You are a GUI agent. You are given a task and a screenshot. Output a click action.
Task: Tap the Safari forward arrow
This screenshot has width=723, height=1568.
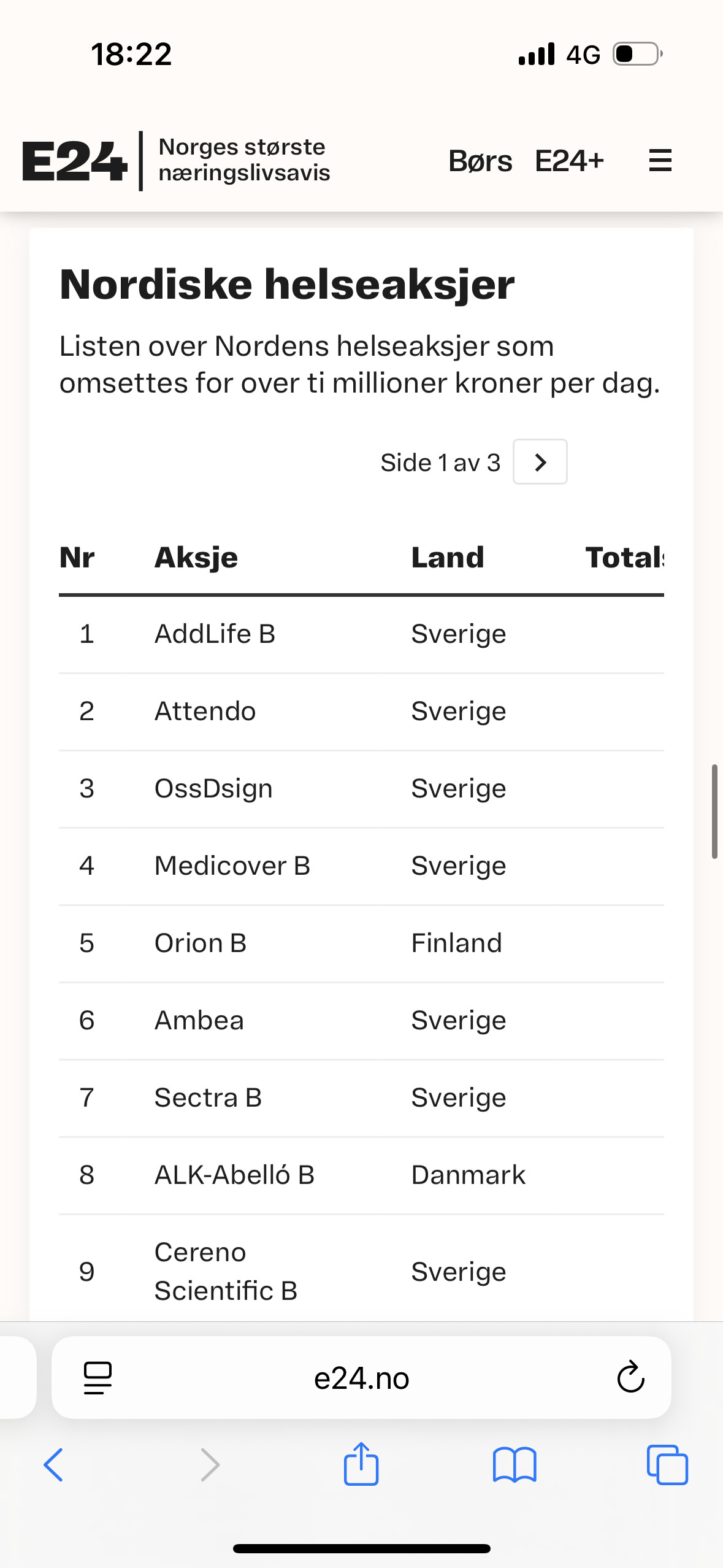[x=210, y=1465]
